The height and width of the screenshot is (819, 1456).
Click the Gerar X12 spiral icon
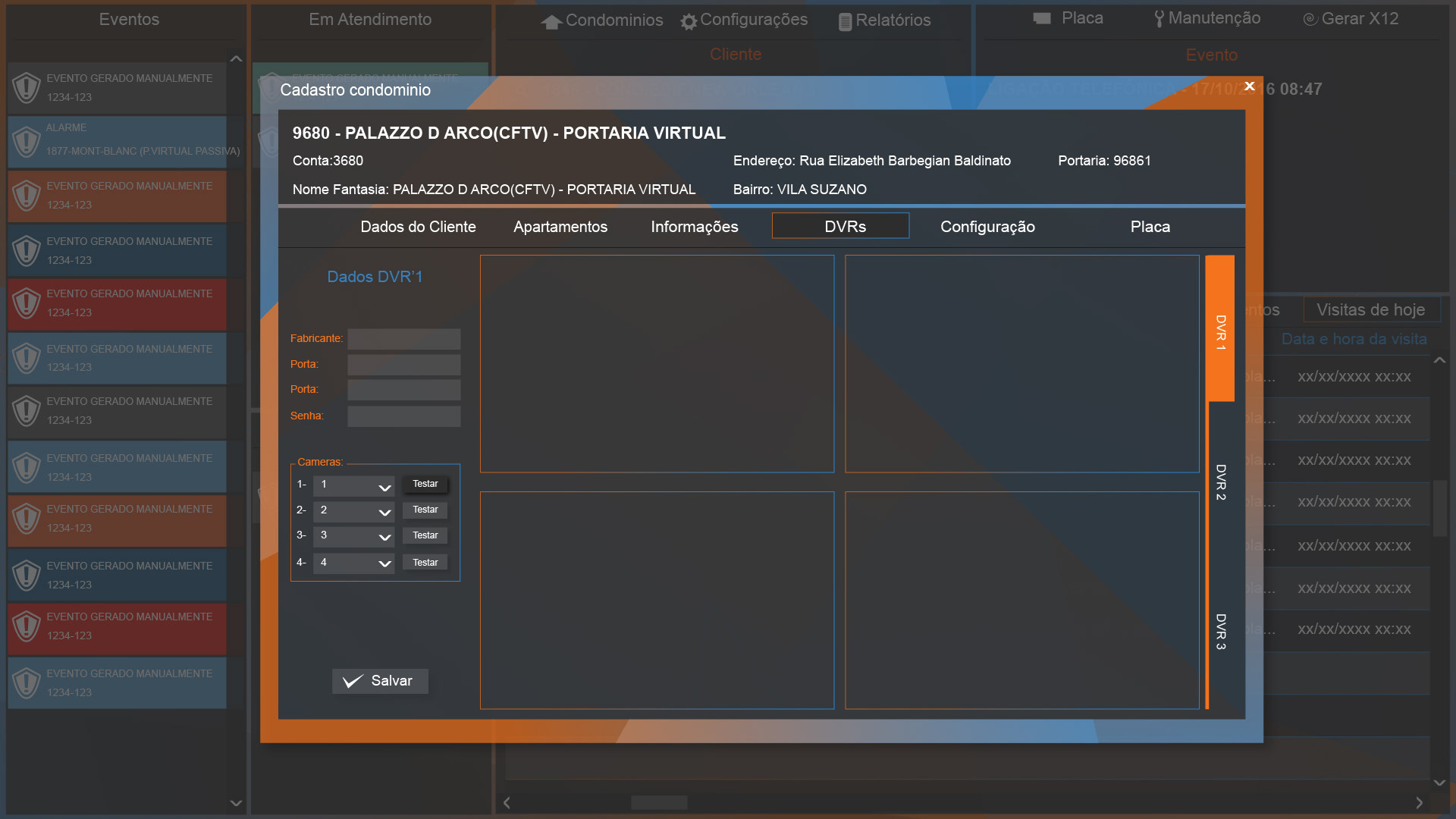pos(1310,19)
